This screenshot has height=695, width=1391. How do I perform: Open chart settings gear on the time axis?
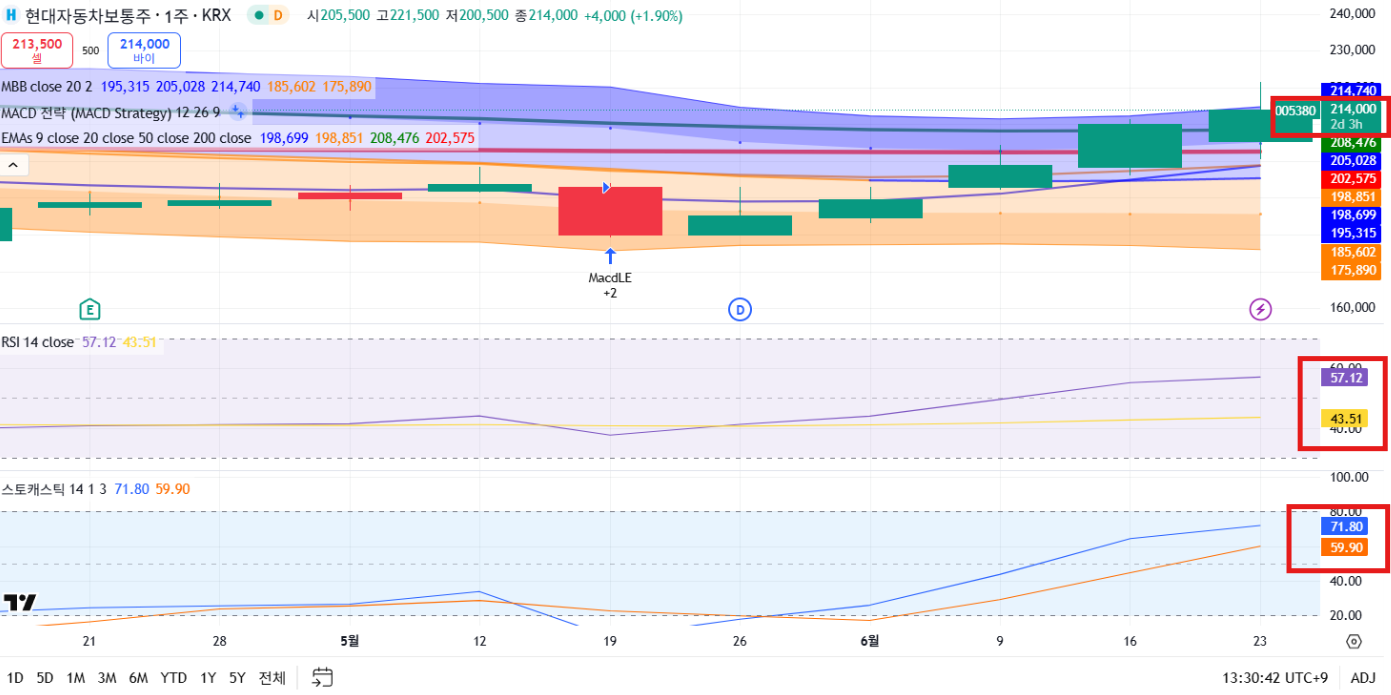(1354, 642)
